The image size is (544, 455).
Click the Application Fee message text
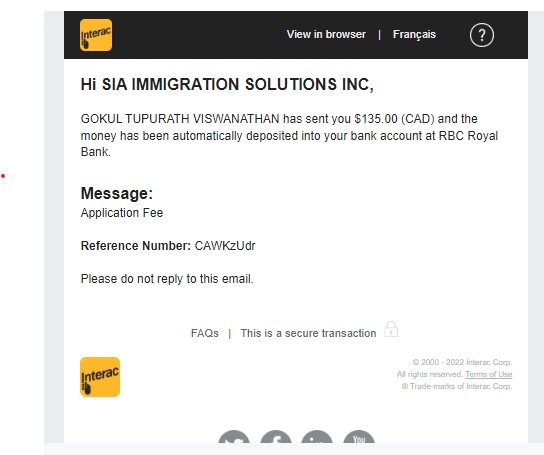point(122,213)
